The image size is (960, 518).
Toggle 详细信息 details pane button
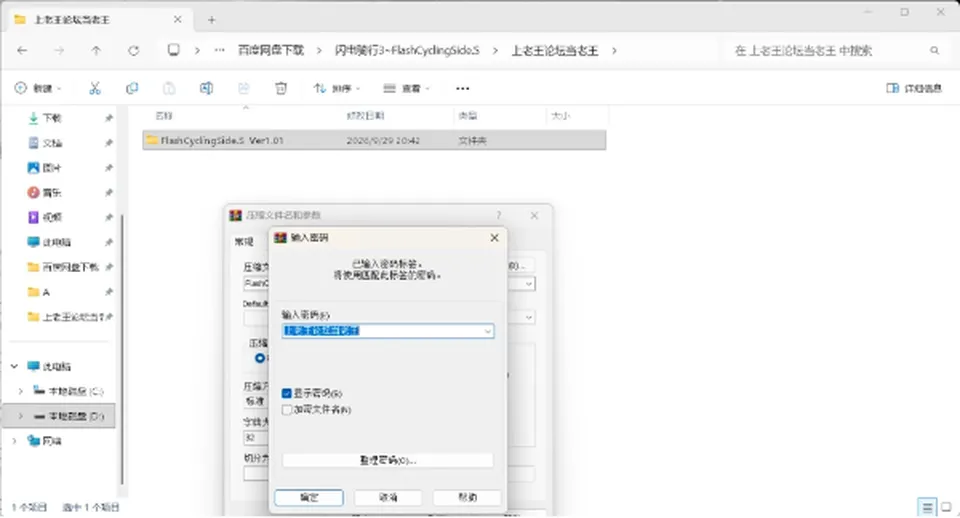pyautogui.click(x=913, y=88)
